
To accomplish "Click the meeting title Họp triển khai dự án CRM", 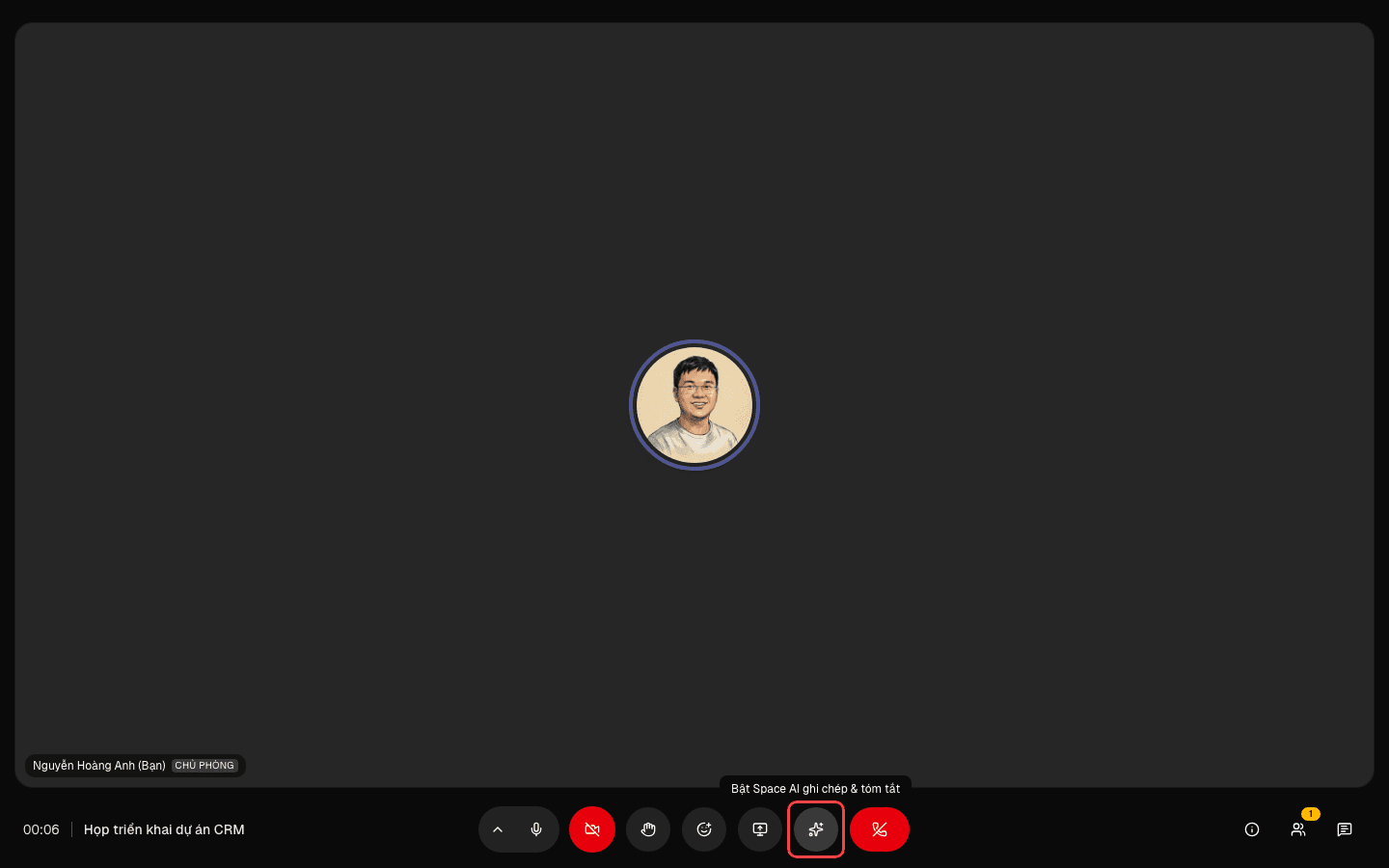I will pos(164,829).
